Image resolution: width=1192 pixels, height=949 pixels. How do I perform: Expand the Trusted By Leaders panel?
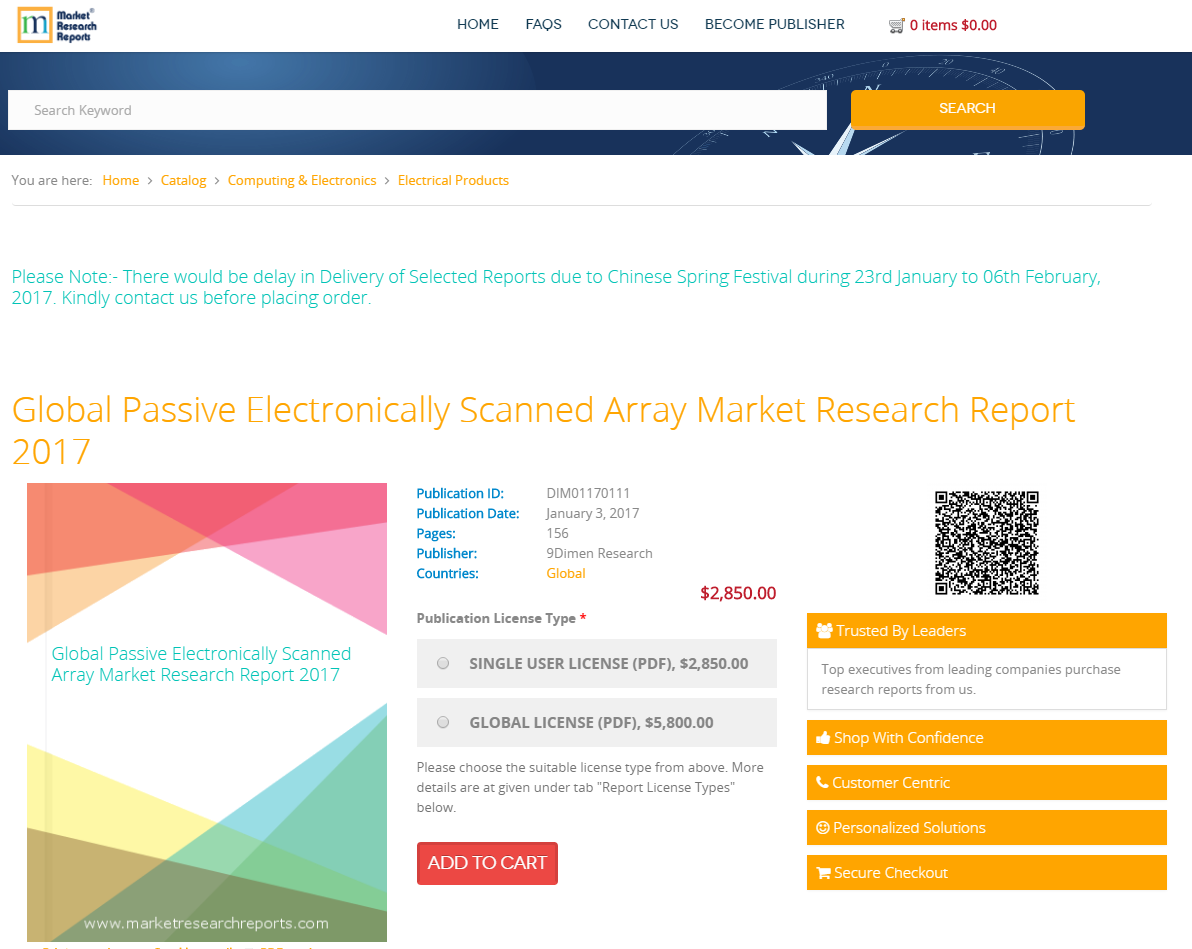(x=987, y=630)
